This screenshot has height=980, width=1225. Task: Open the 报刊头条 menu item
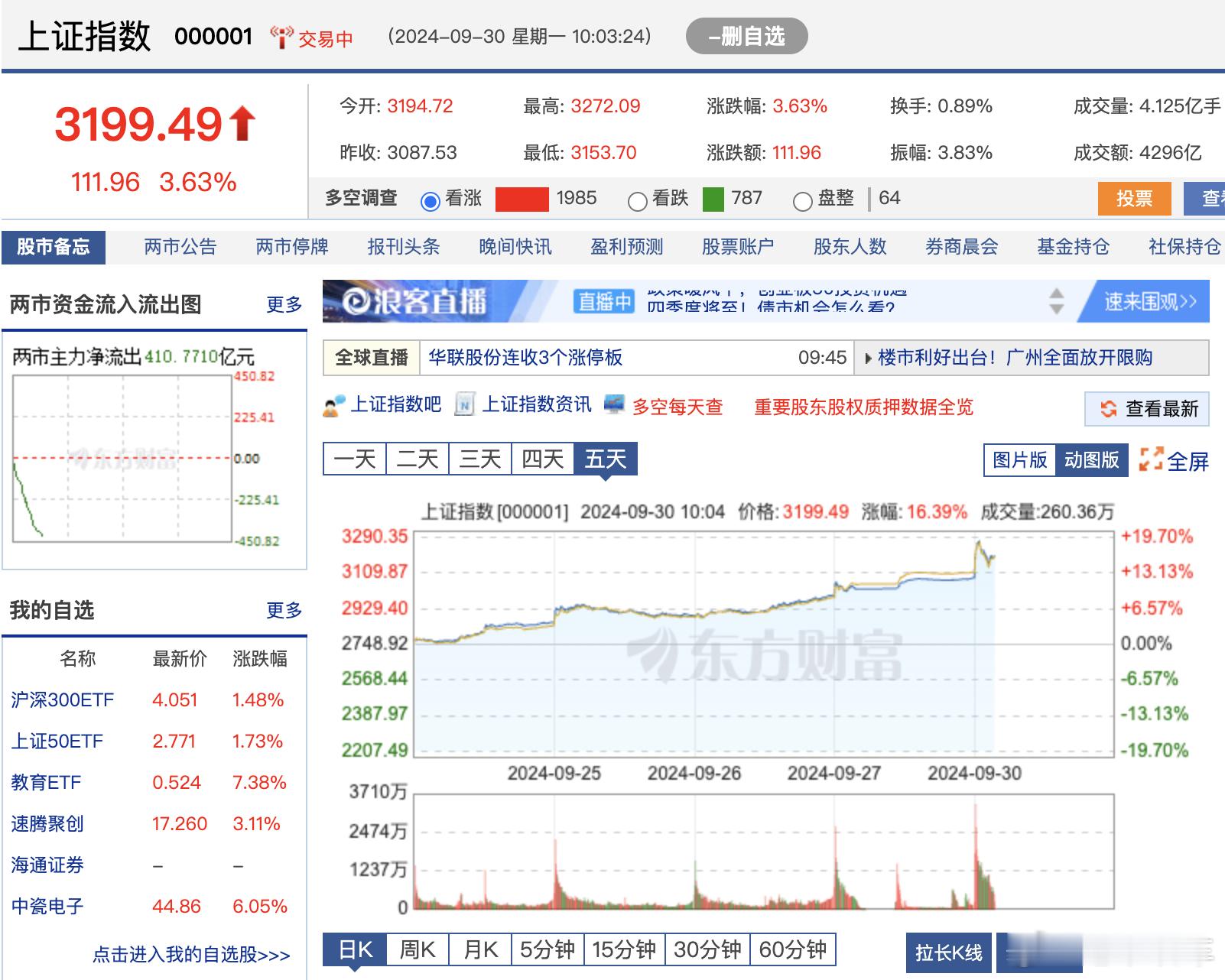(404, 247)
